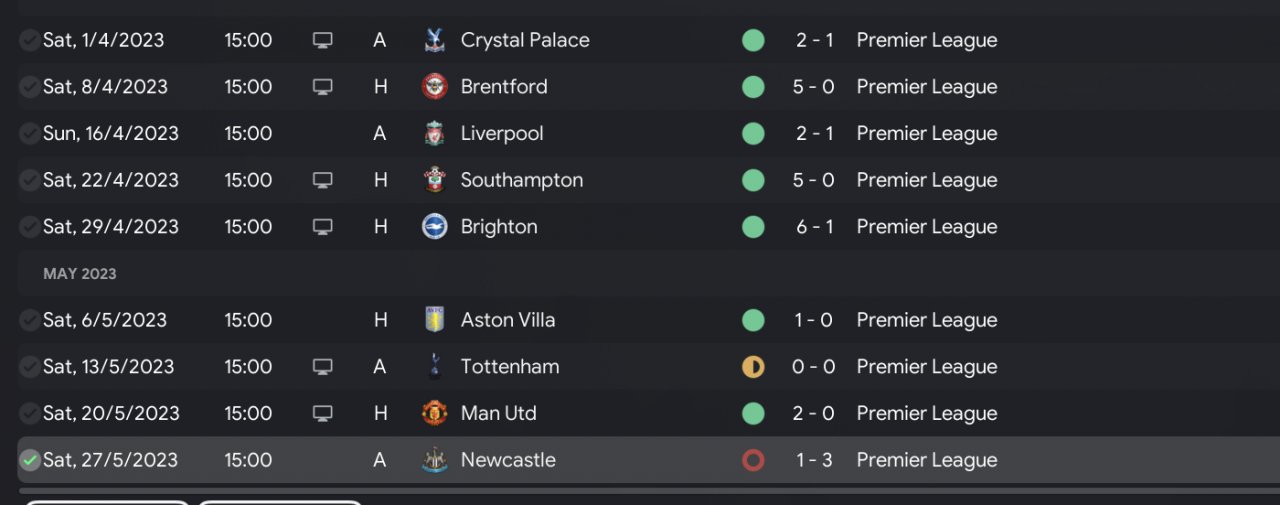Click the yellow draw indicator for Tottenham
This screenshot has height=505, width=1280.
point(753,367)
